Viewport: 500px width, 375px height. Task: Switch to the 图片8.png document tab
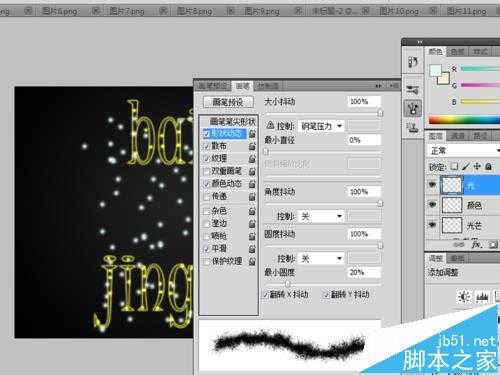click(x=194, y=12)
